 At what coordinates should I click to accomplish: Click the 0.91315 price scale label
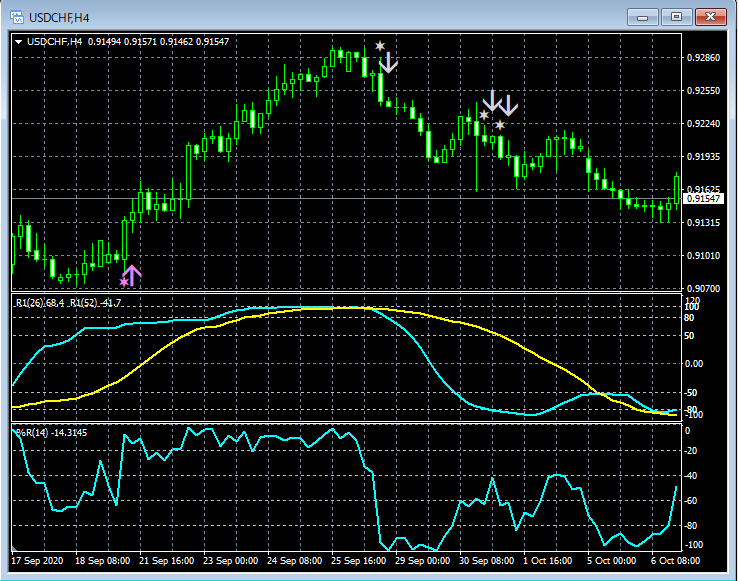pyautogui.click(x=704, y=222)
